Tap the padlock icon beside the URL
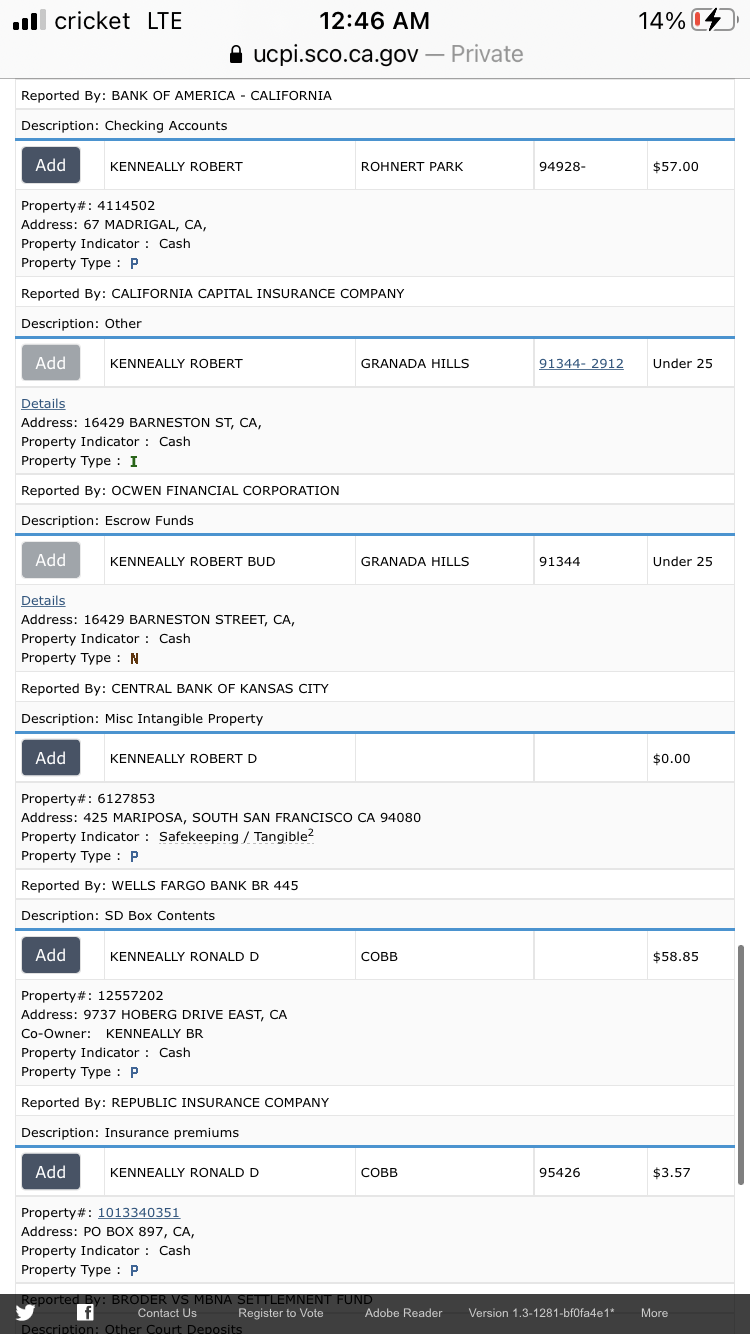Image resolution: width=750 pixels, height=1334 pixels. 236,54
